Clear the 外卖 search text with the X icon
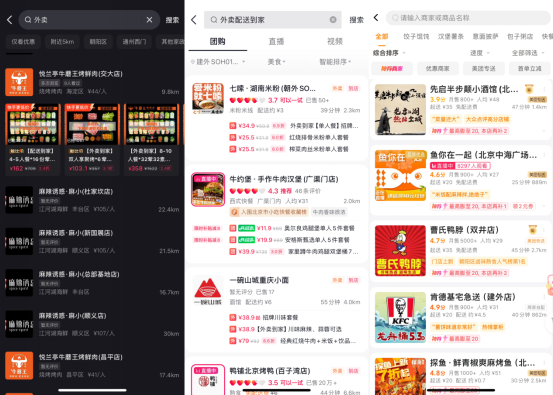The image size is (553, 395). (150, 20)
